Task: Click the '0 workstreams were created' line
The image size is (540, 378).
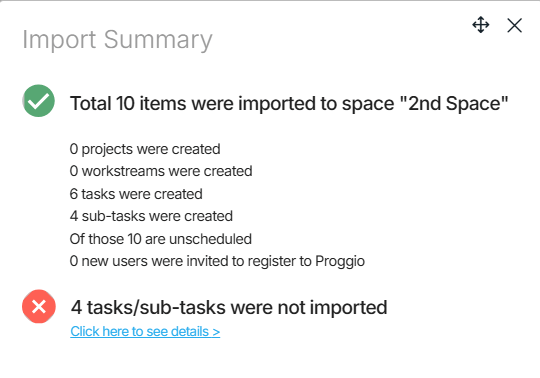Action: pyautogui.click(x=161, y=171)
